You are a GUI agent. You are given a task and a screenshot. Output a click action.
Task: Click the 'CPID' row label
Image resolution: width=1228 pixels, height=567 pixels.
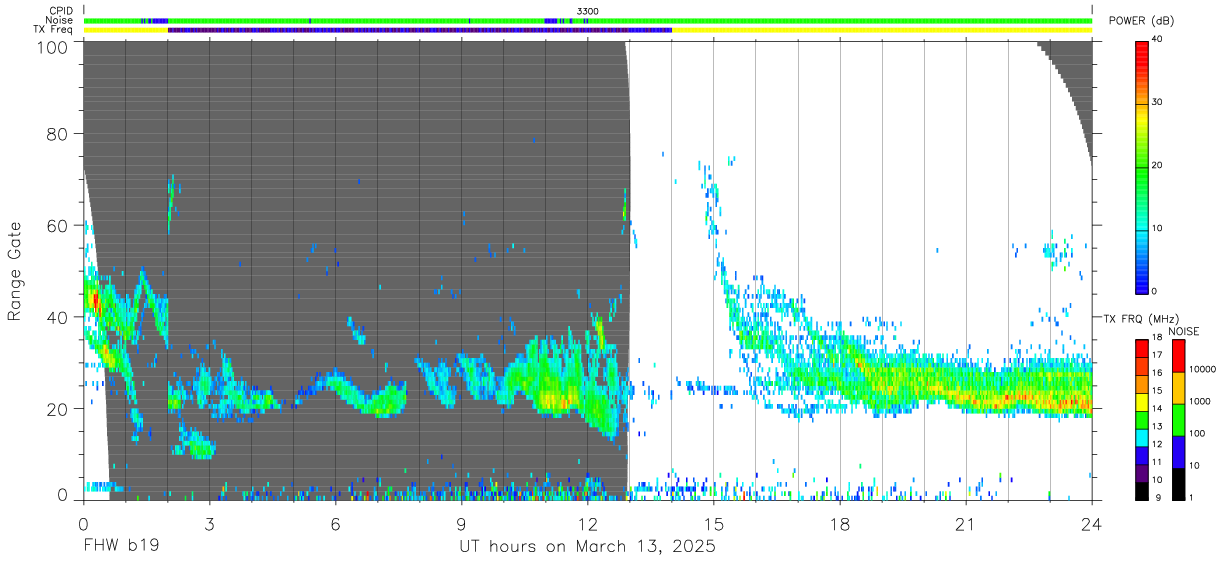click(x=60, y=11)
